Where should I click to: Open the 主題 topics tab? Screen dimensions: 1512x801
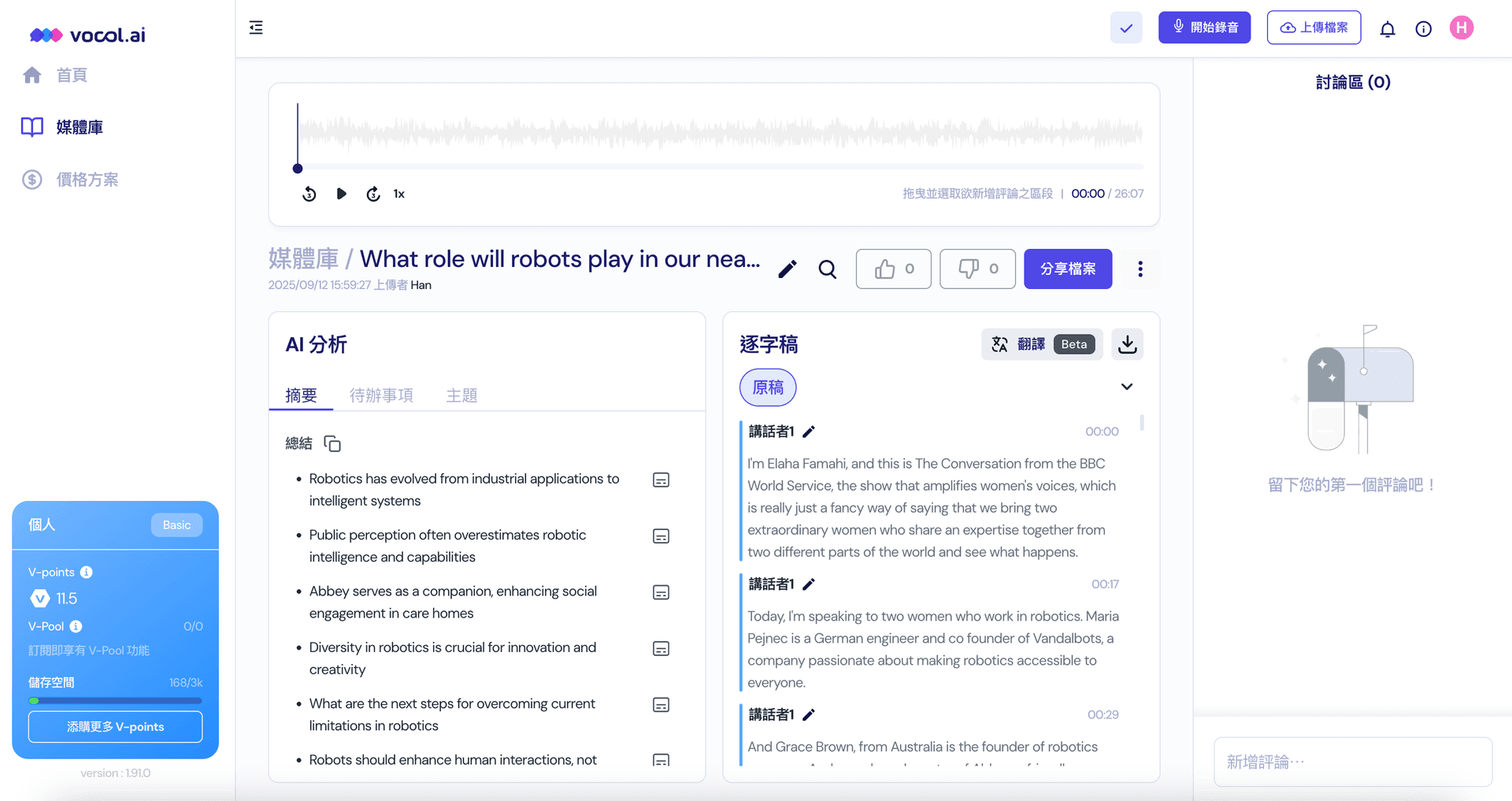tap(461, 395)
